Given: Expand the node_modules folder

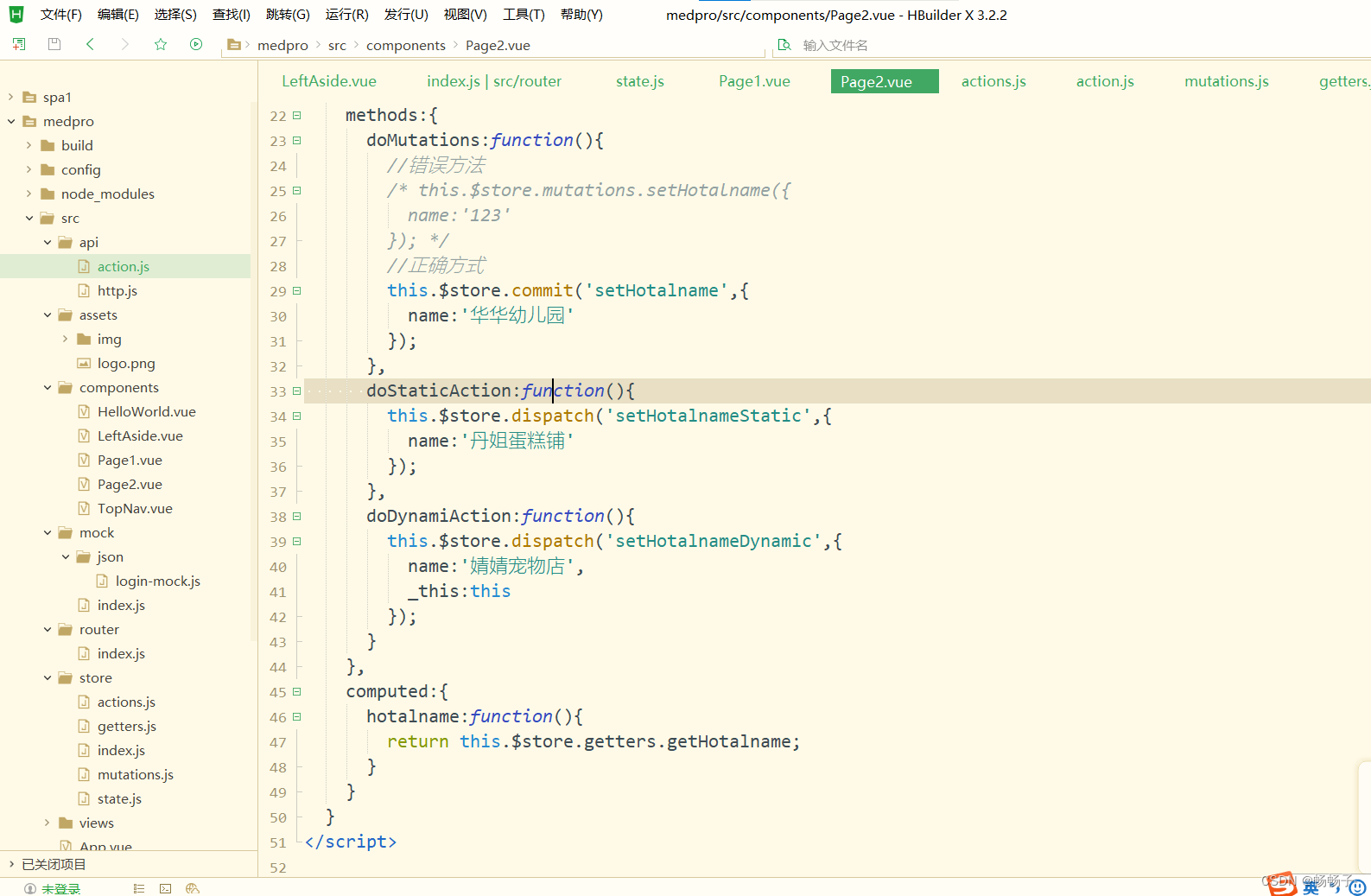Looking at the screenshot, I should pyautogui.click(x=29, y=194).
